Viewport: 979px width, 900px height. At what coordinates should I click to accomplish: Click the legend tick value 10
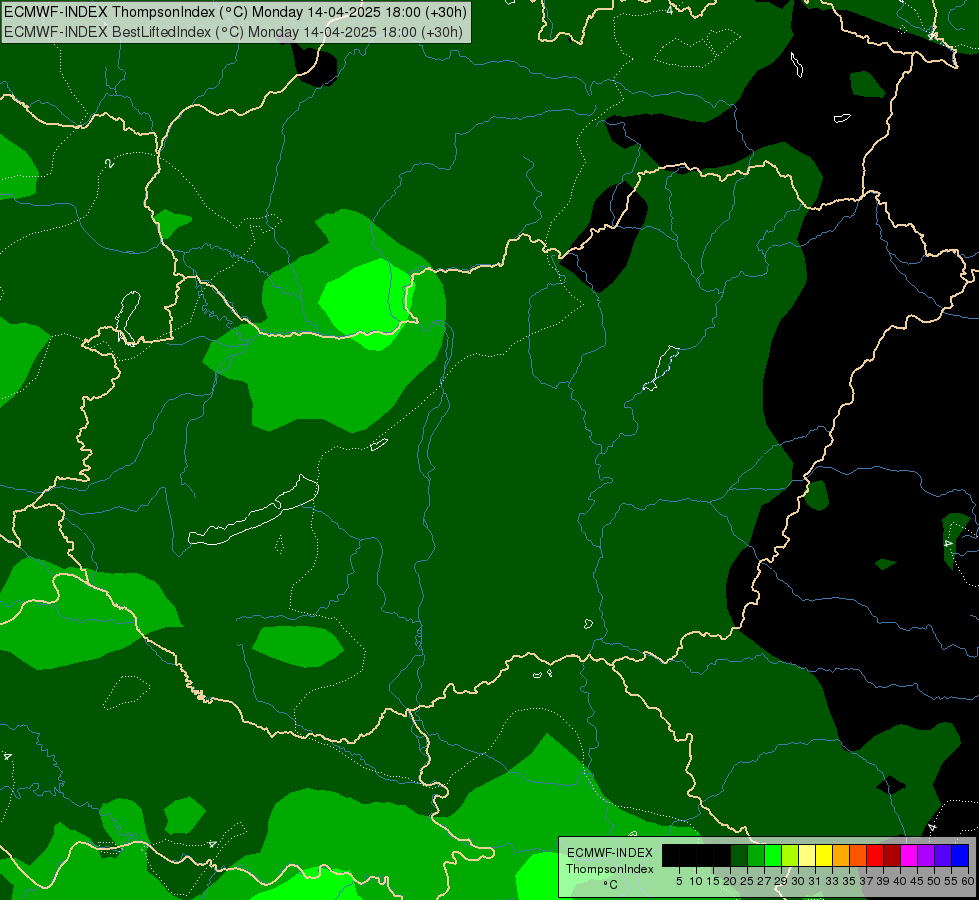pos(696,881)
